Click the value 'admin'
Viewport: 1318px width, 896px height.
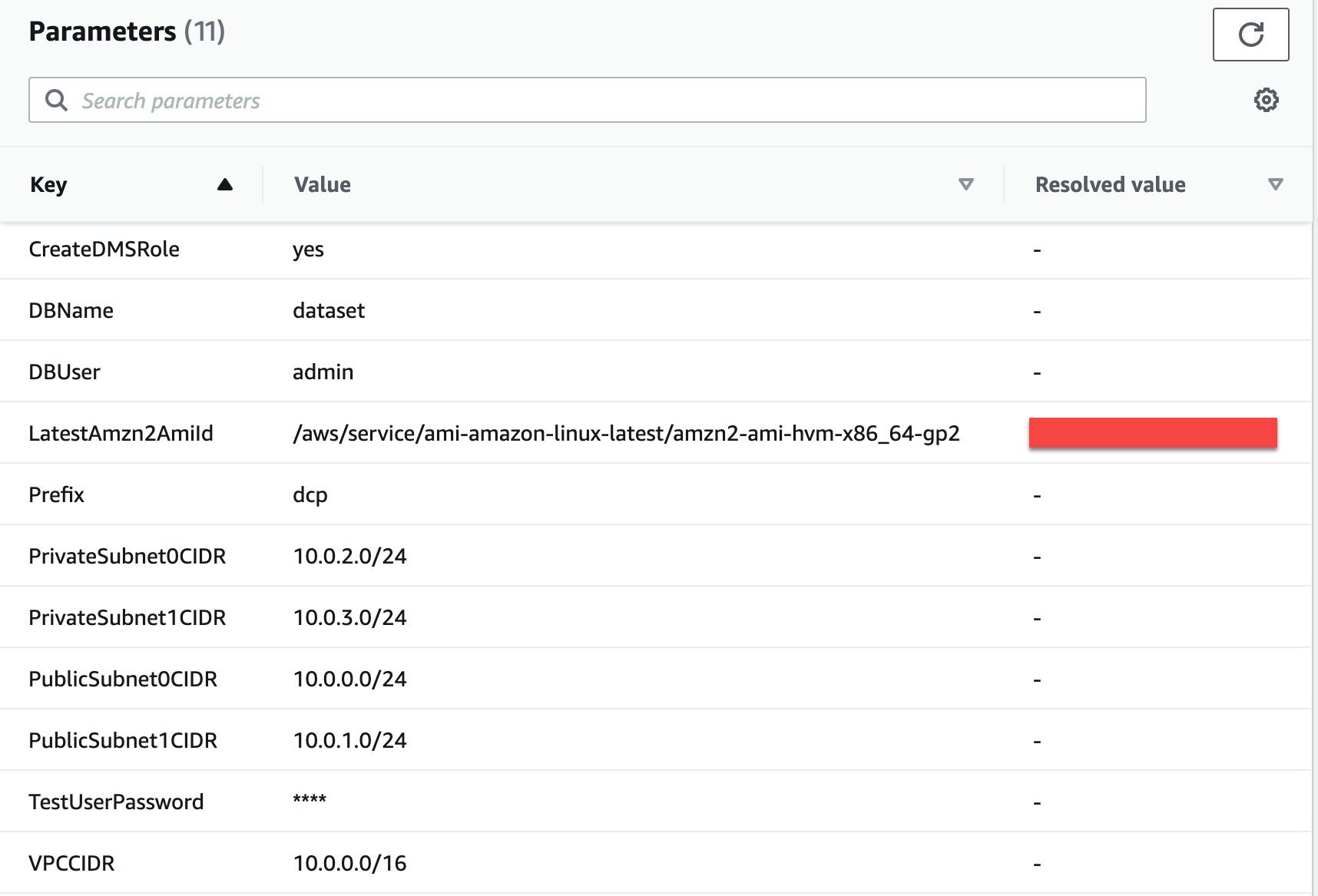323,372
